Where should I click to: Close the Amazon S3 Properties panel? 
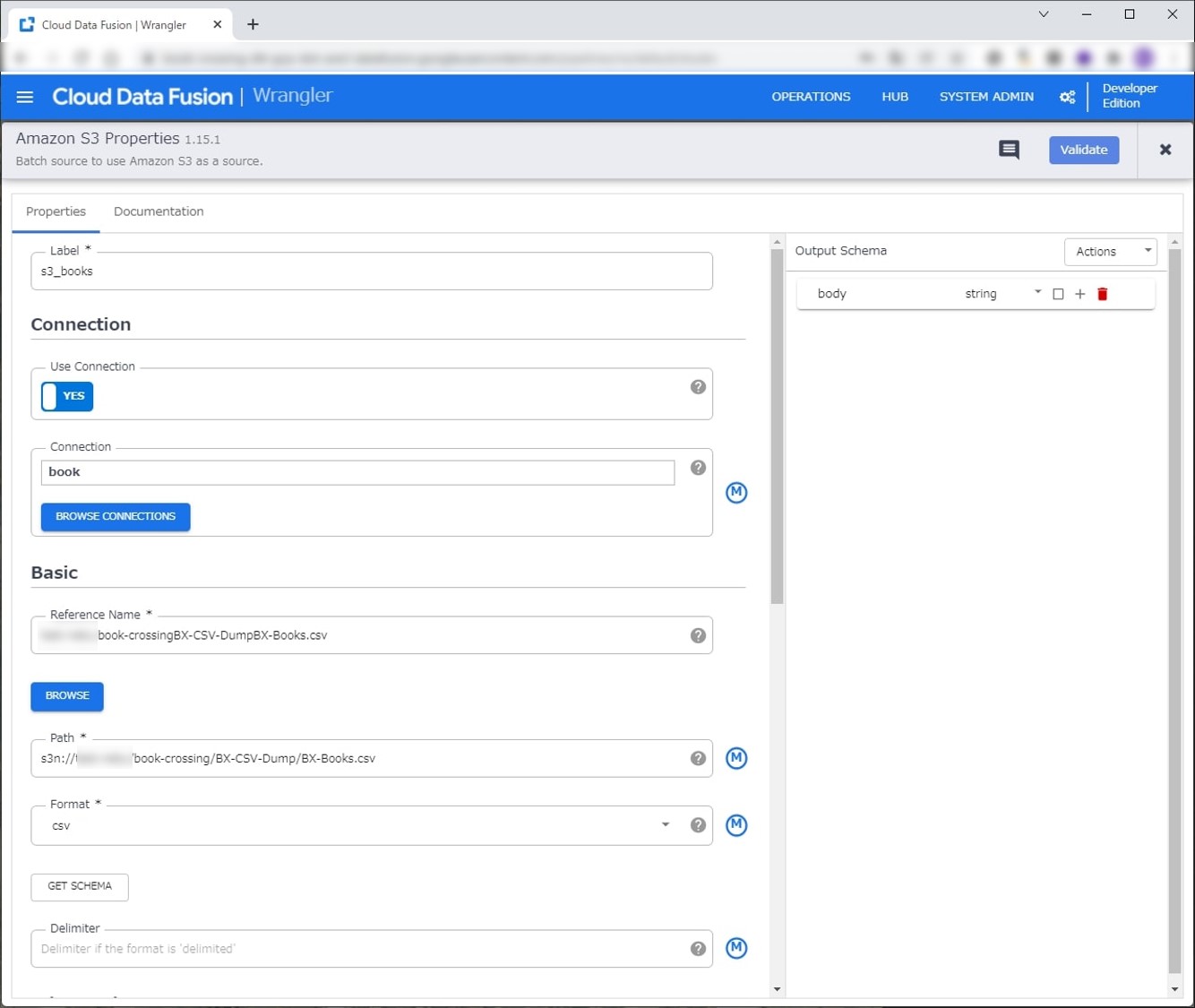coord(1165,150)
